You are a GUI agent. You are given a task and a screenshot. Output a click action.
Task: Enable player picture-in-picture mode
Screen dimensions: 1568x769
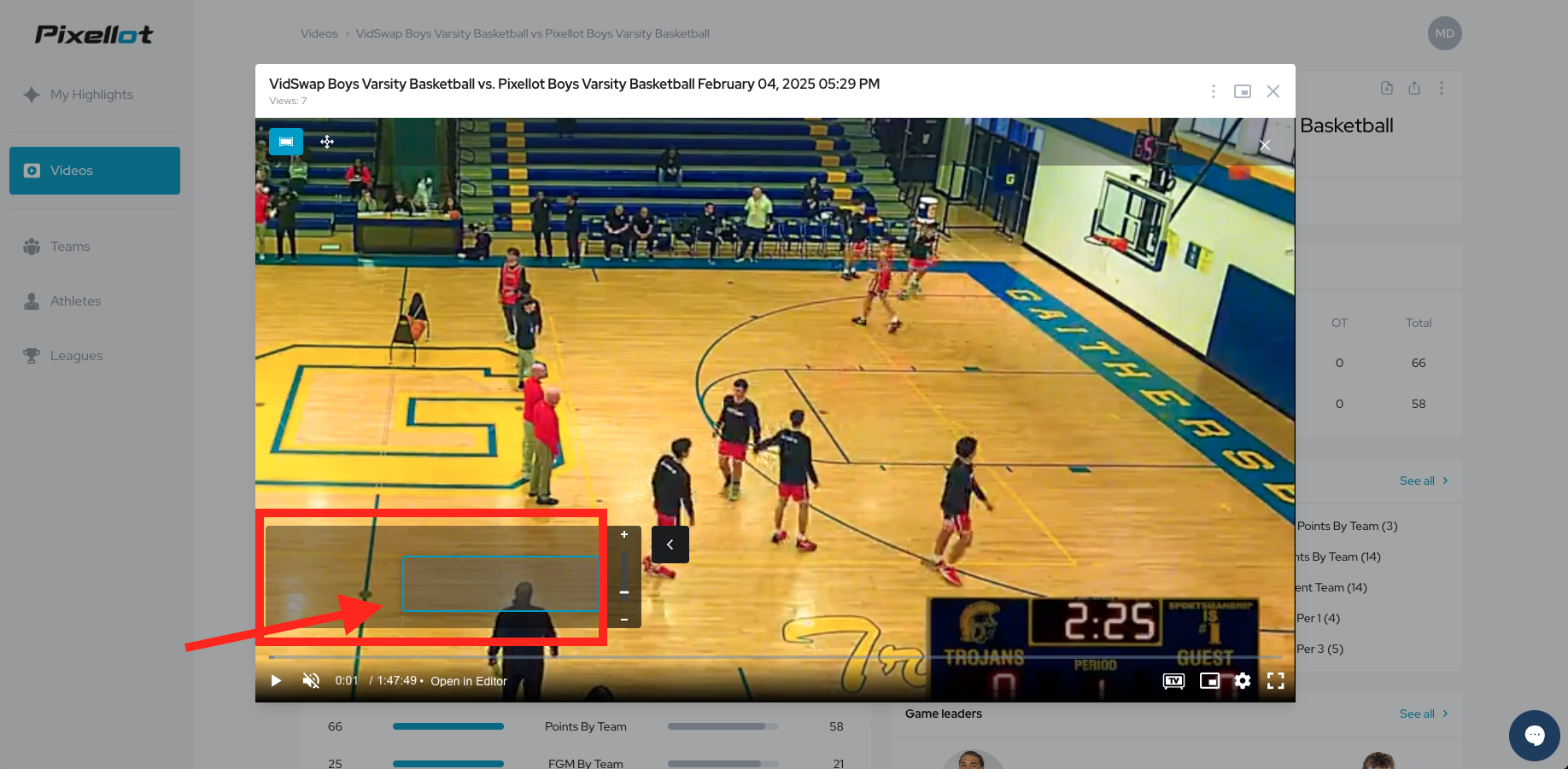point(1209,680)
